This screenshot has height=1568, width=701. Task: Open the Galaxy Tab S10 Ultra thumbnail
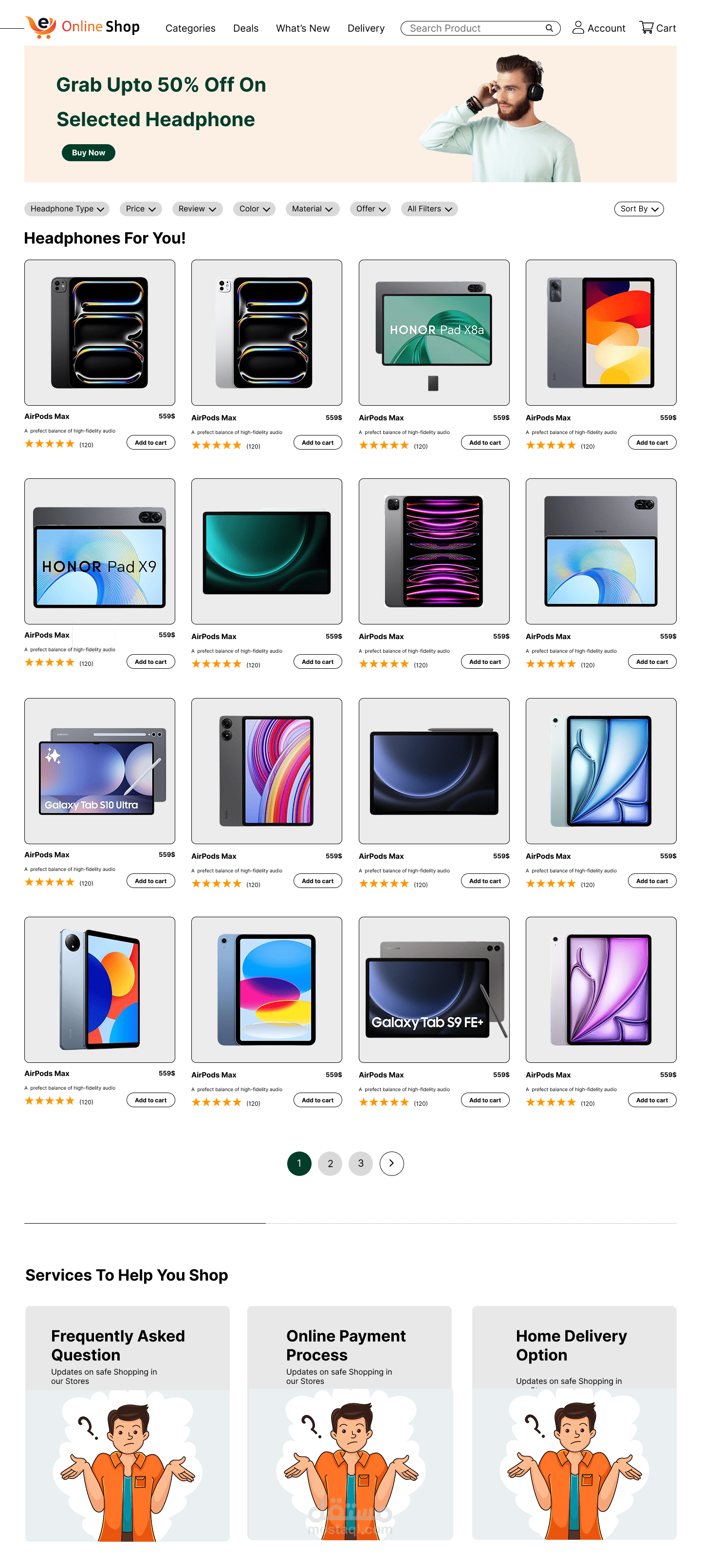(100, 771)
